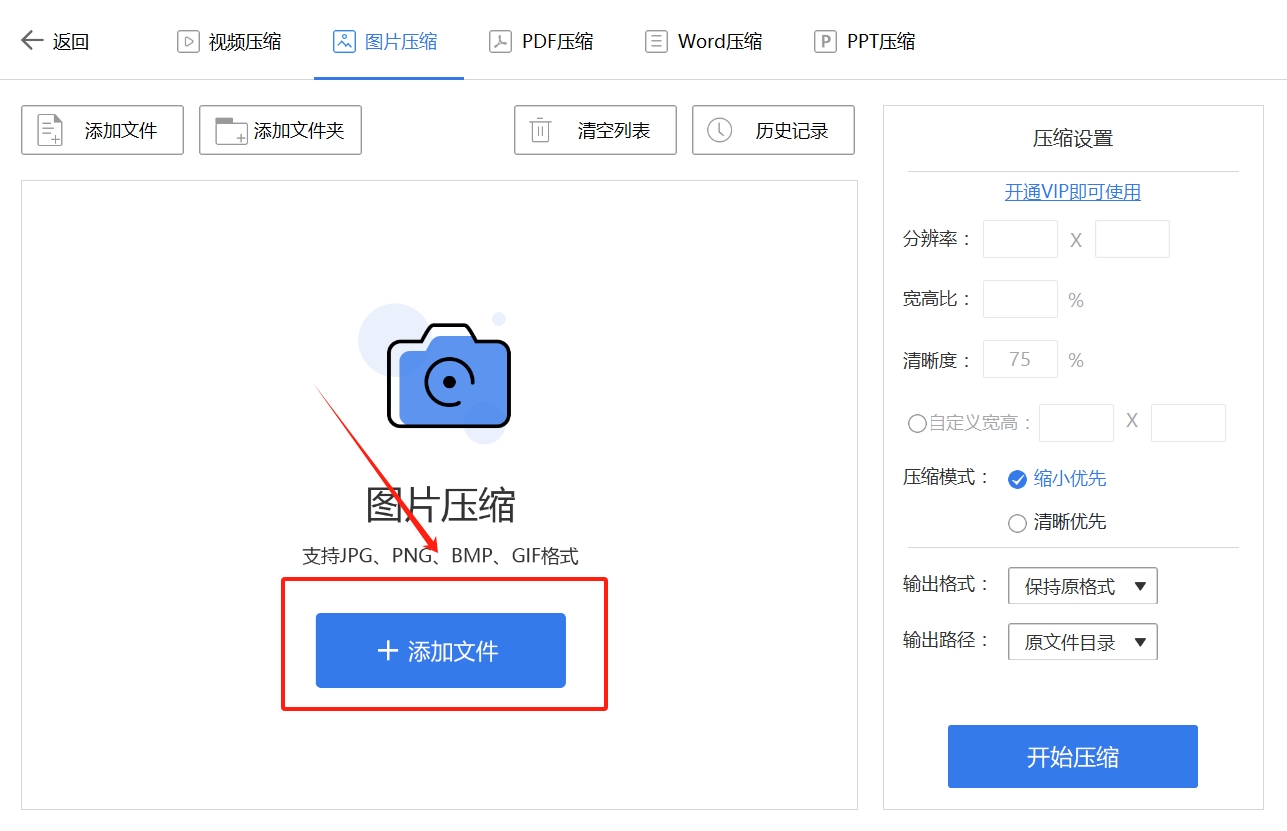This screenshot has height=831, width=1287.
Task: Click the 宽高比 percentage field
Action: coord(1020,299)
